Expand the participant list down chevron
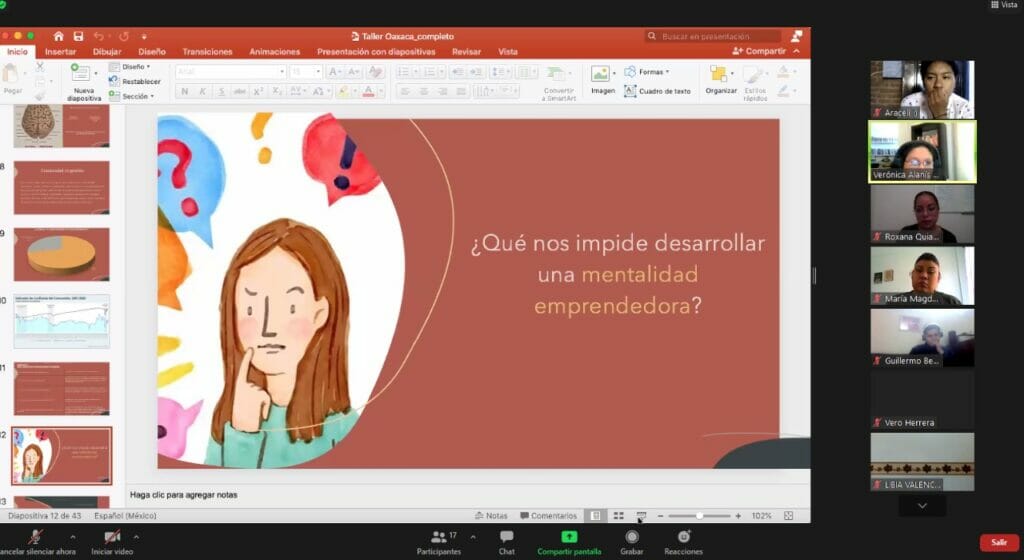The image size is (1024, 560). click(x=922, y=506)
